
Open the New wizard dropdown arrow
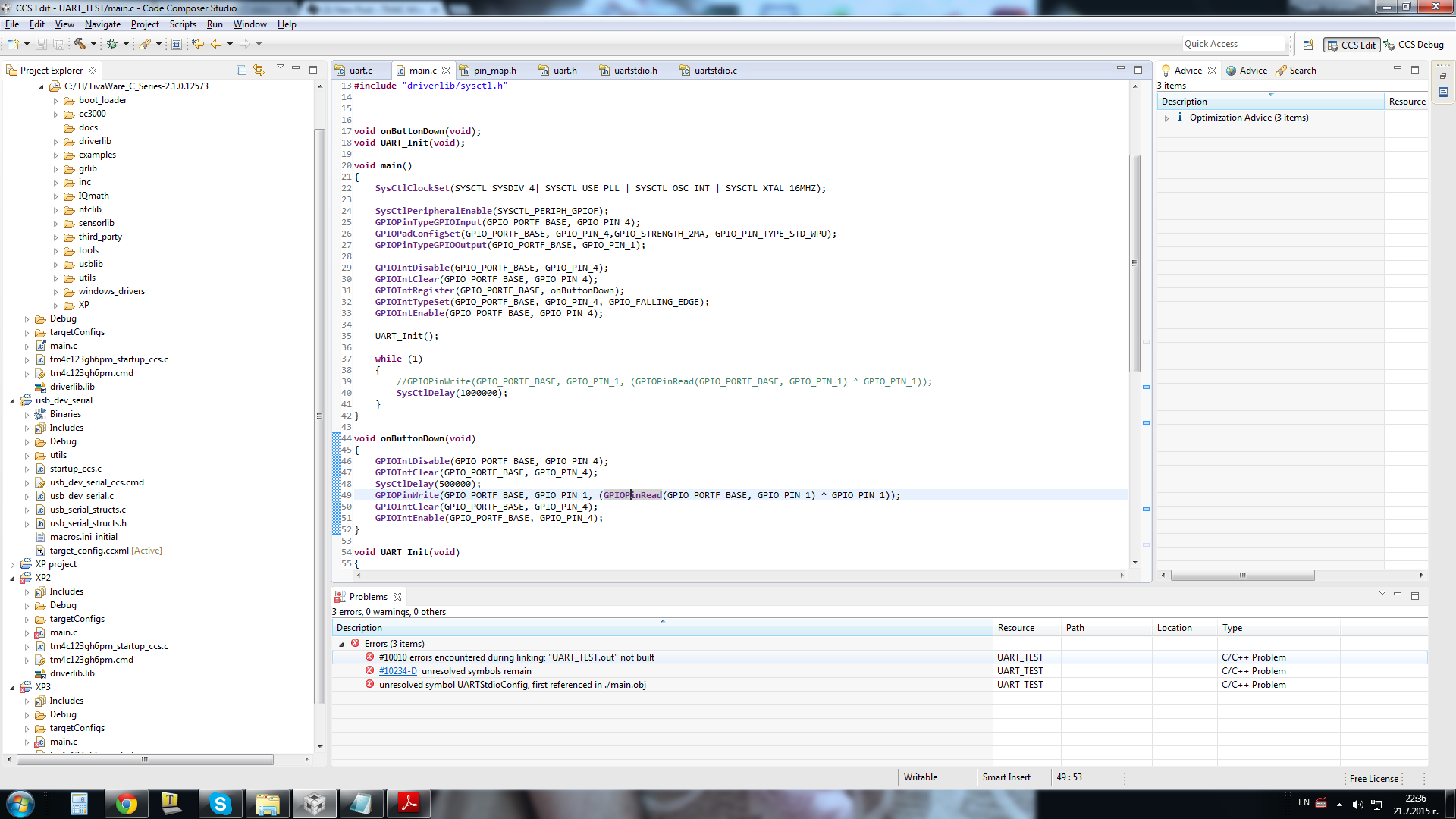tap(27, 45)
